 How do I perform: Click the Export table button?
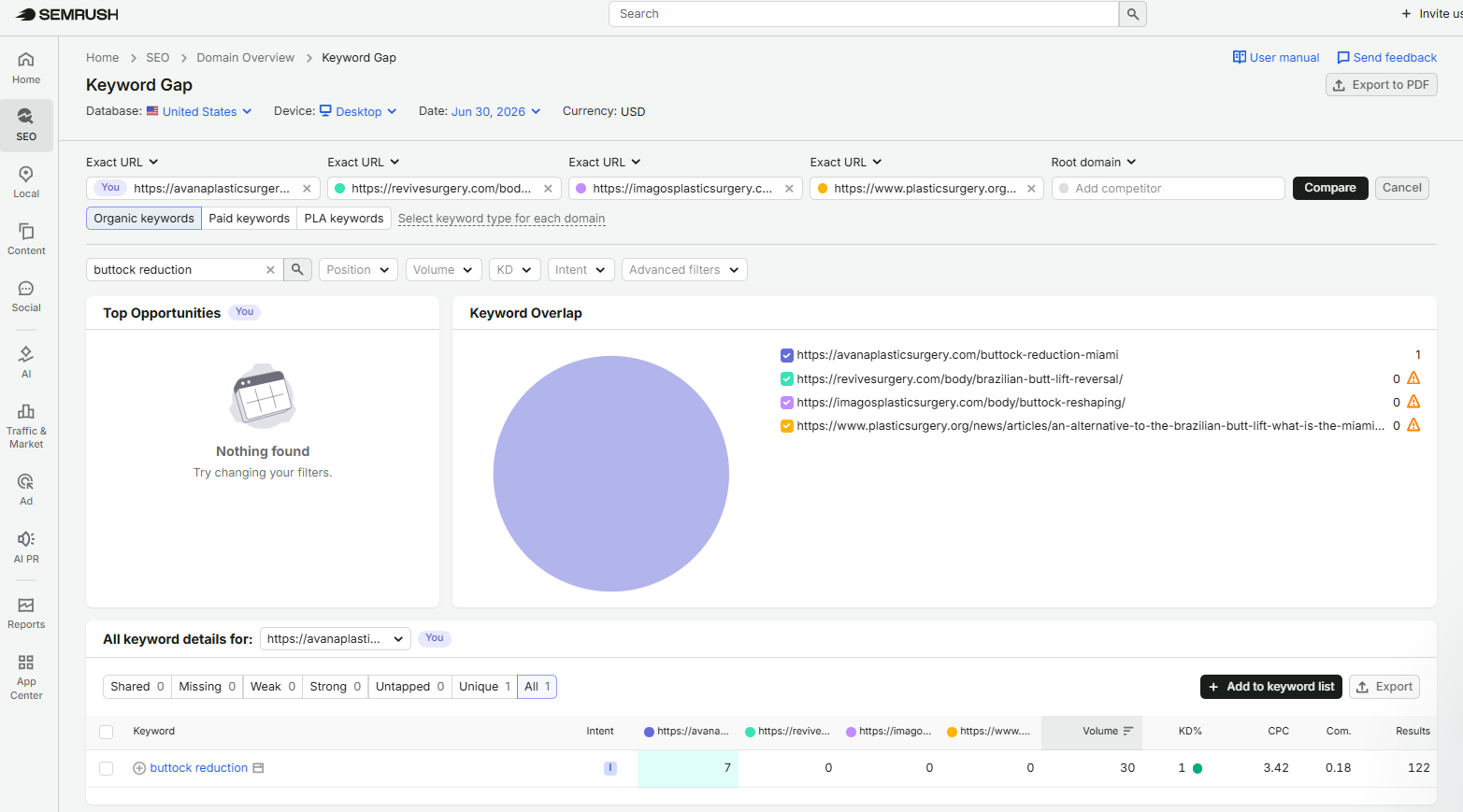tap(1384, 687)
